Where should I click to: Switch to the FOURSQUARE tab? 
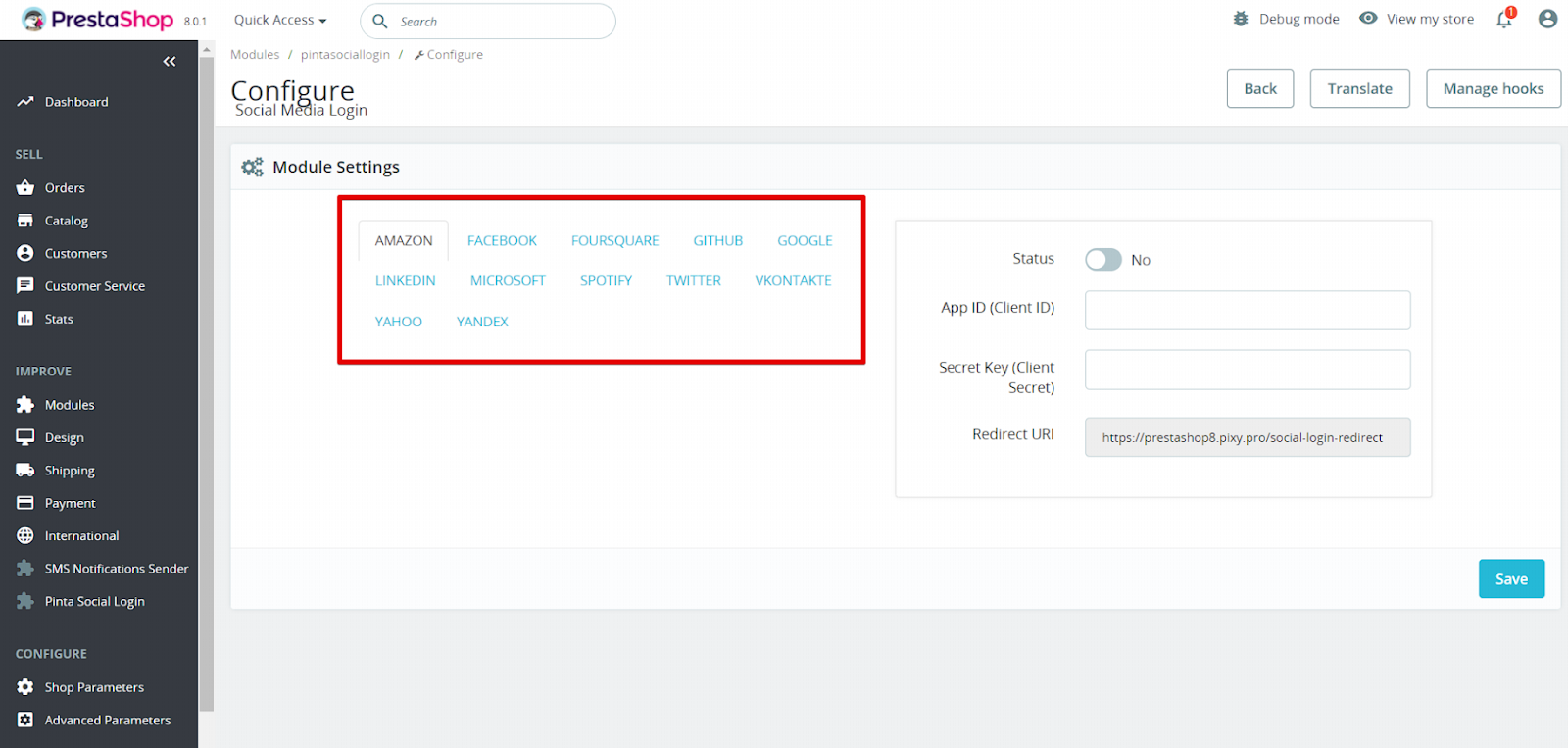pyautogui.click(x=615, y=241)
